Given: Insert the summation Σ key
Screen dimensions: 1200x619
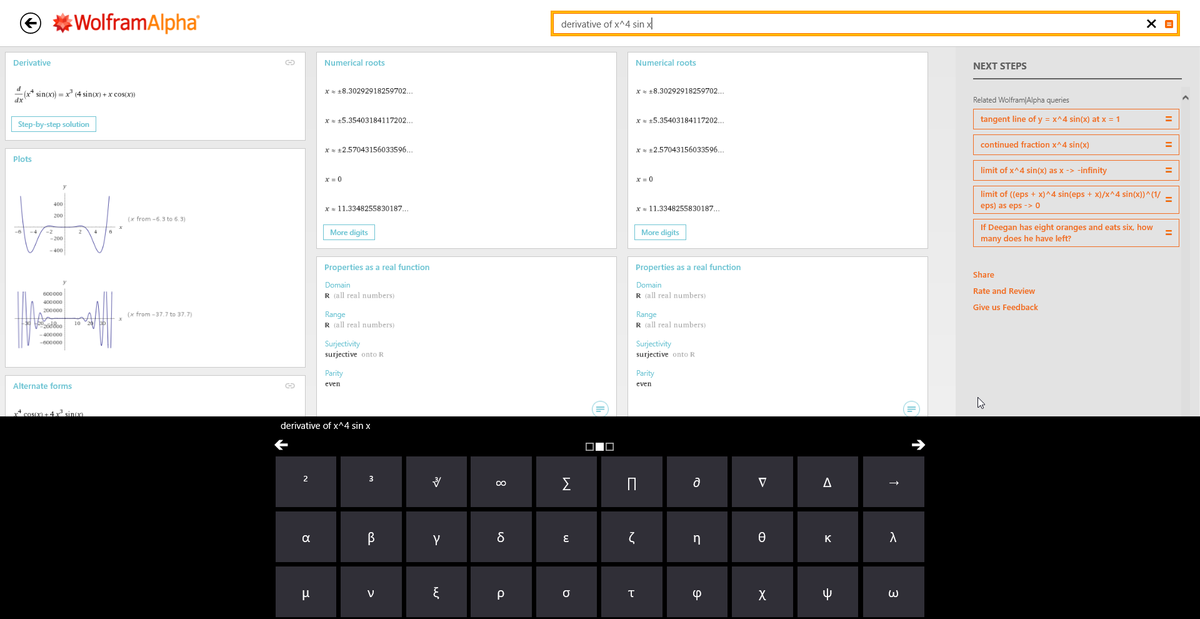Looking at the screenshot, I should coord(566,481).
